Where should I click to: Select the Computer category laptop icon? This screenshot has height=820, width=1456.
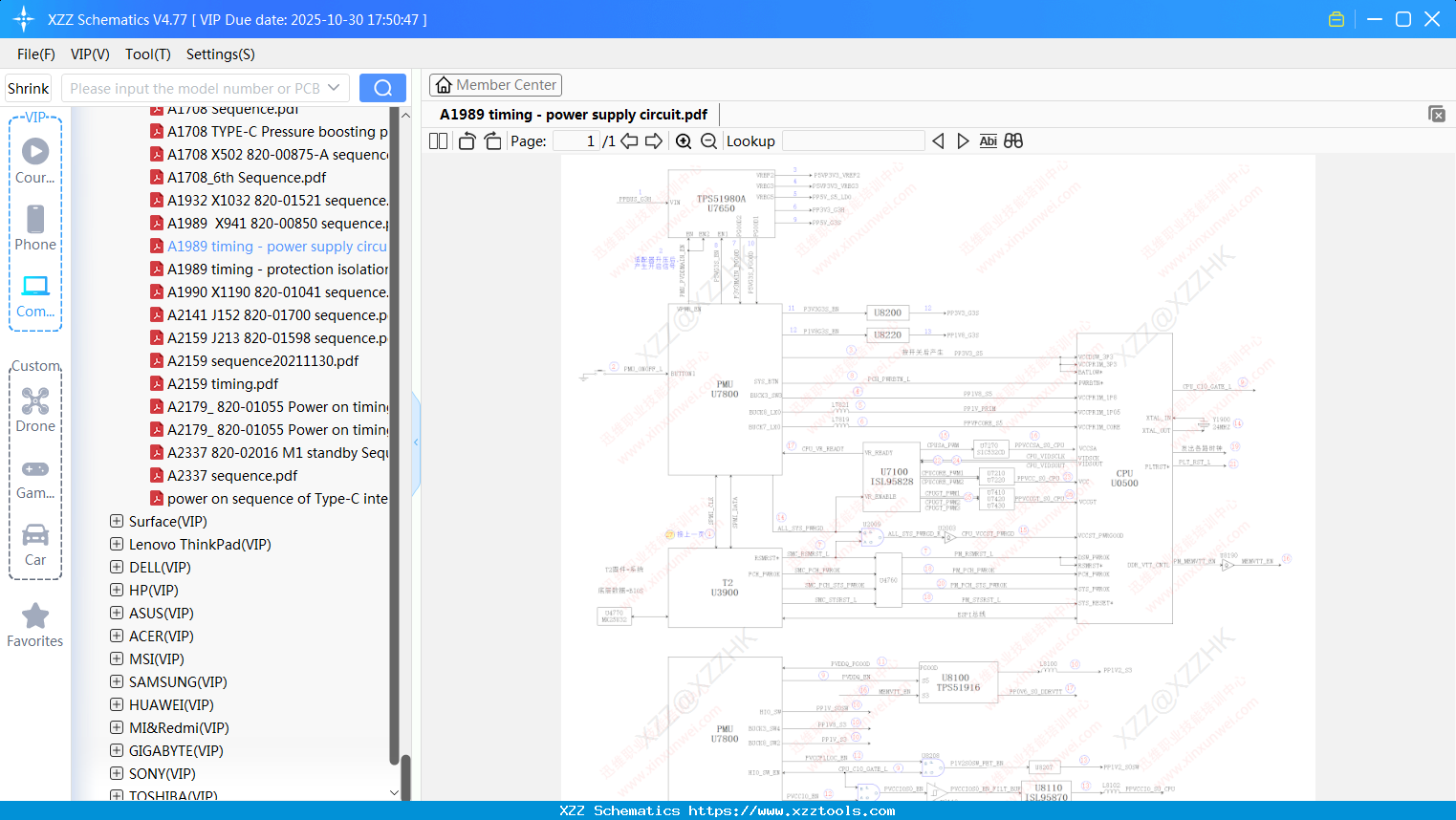(x=35, y=286)
